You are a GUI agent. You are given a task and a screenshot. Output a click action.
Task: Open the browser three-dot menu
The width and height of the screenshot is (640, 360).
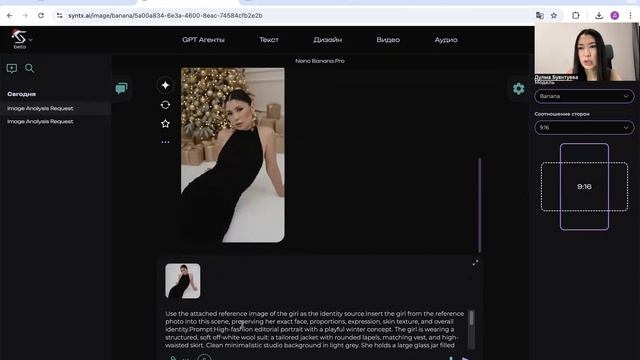click(x=631, y=16)
